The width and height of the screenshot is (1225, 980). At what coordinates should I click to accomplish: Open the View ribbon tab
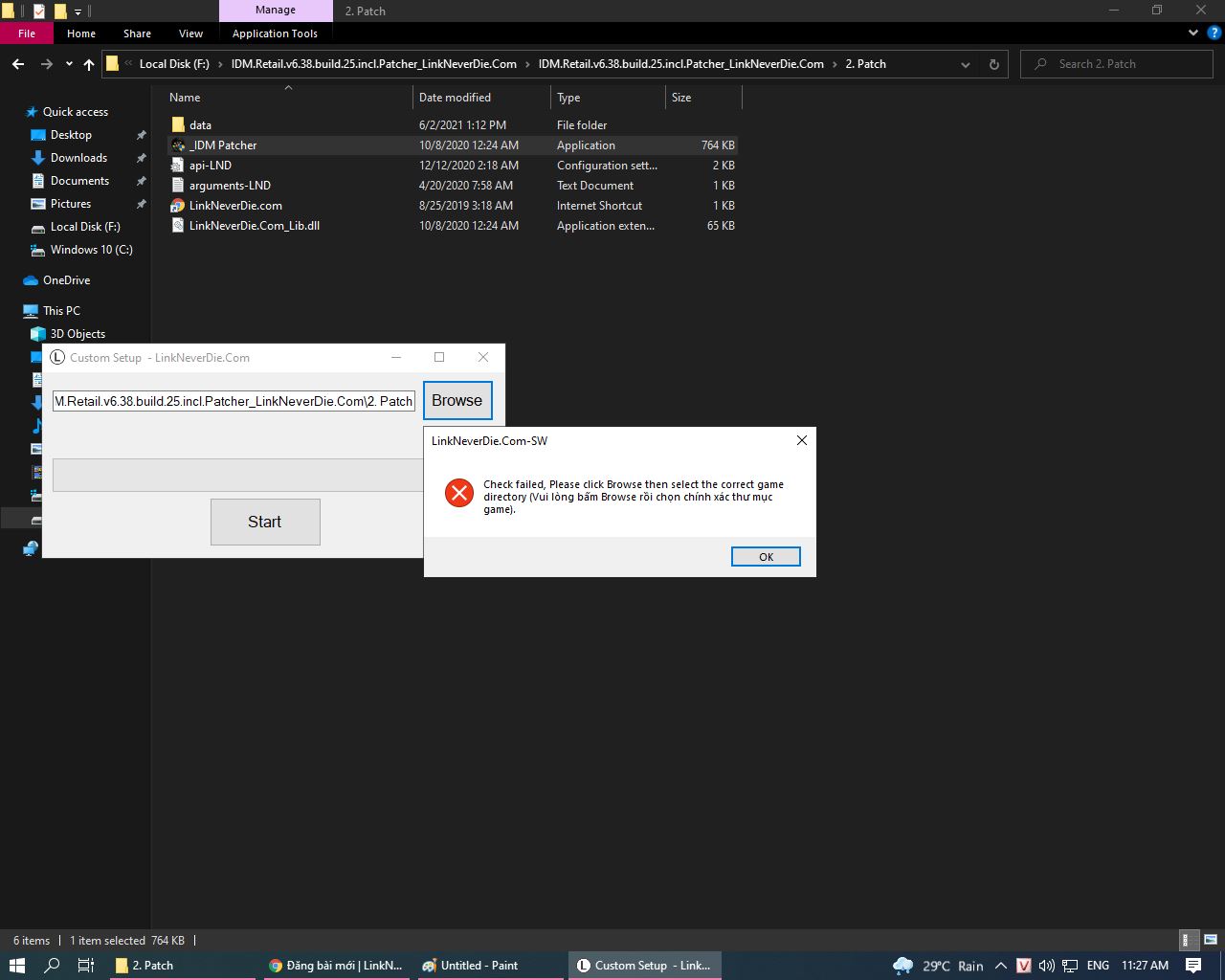point(190,33)
